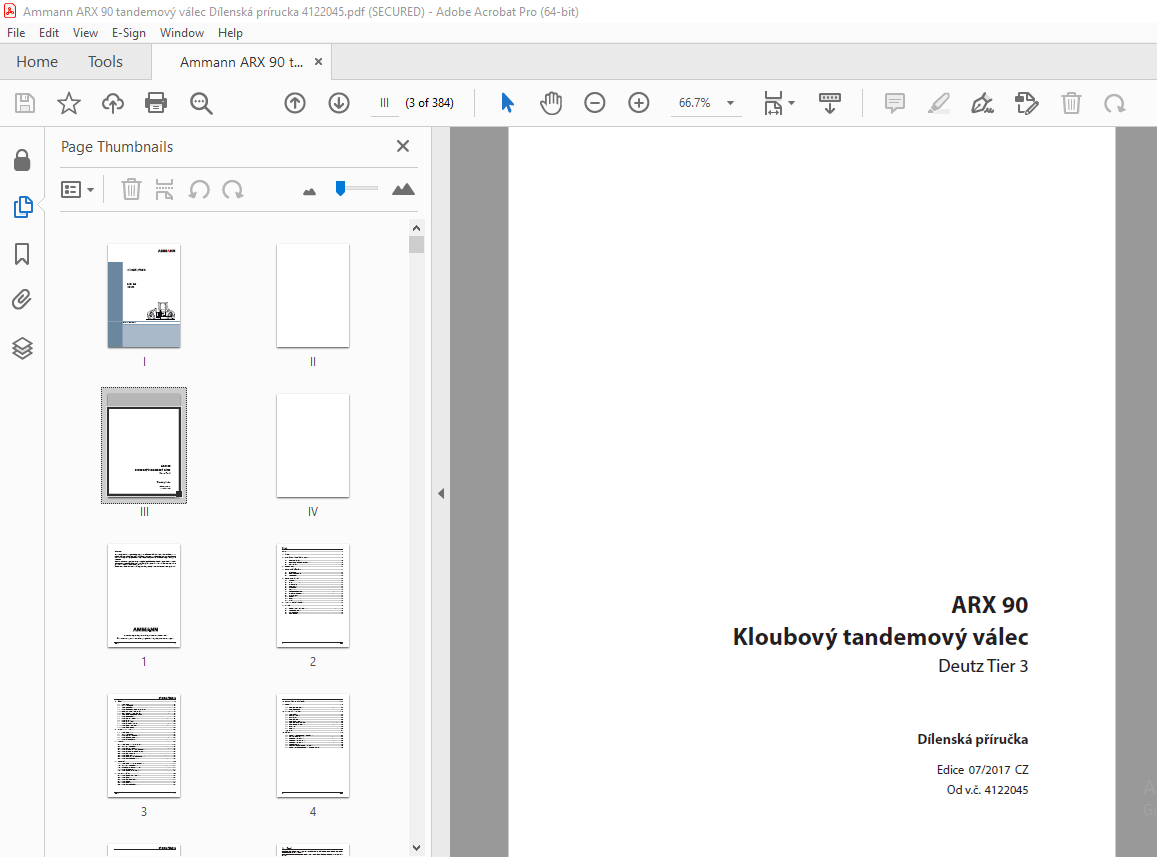Open the Attachments paperclip panel

pos(22,300)
